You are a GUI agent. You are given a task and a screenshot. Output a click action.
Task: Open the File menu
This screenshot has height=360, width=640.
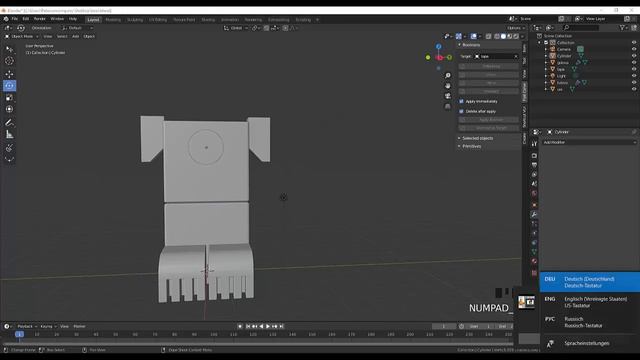tap(15, 19)
